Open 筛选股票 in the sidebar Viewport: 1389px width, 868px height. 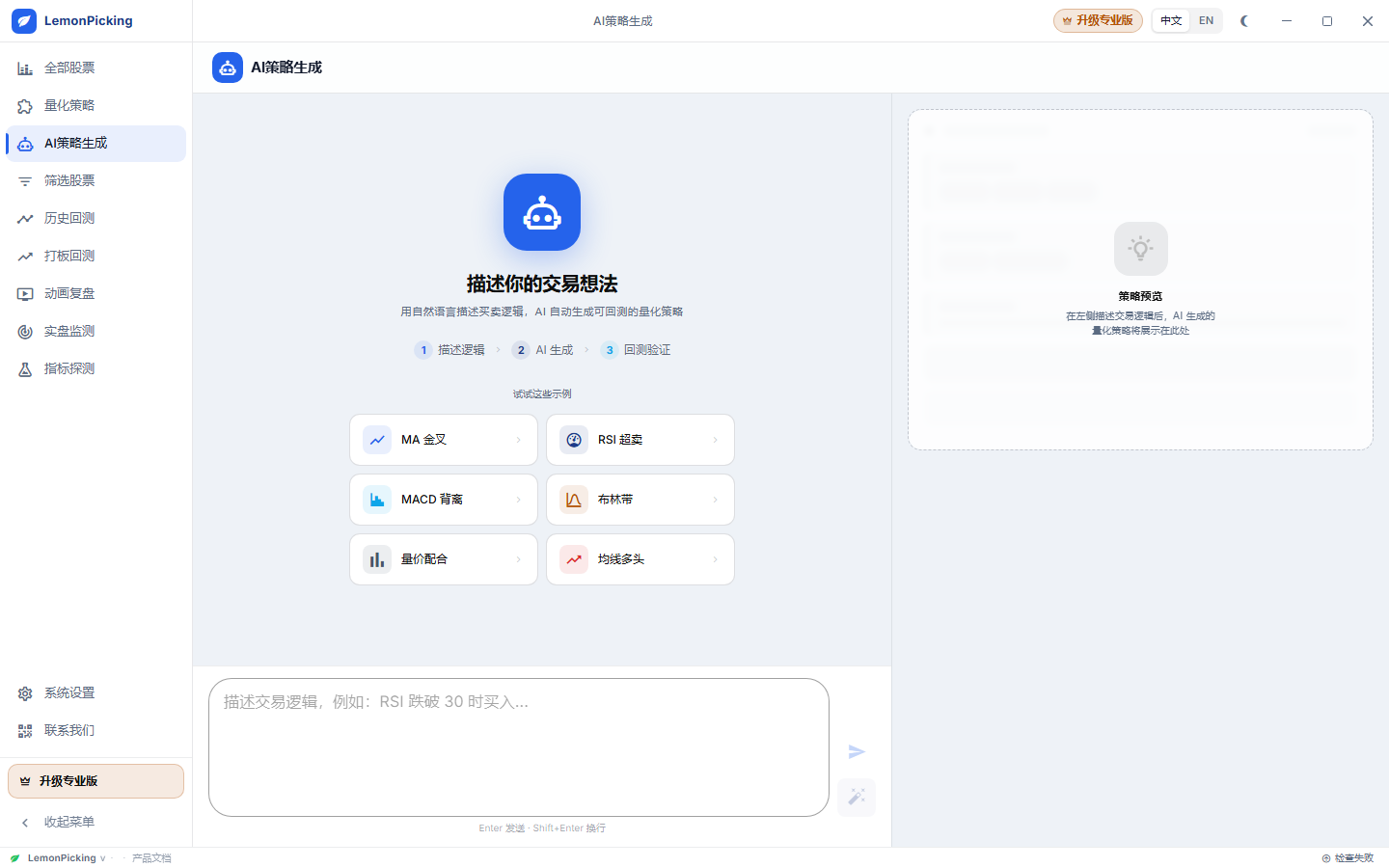pyautogui.click(x=95, y=181)
